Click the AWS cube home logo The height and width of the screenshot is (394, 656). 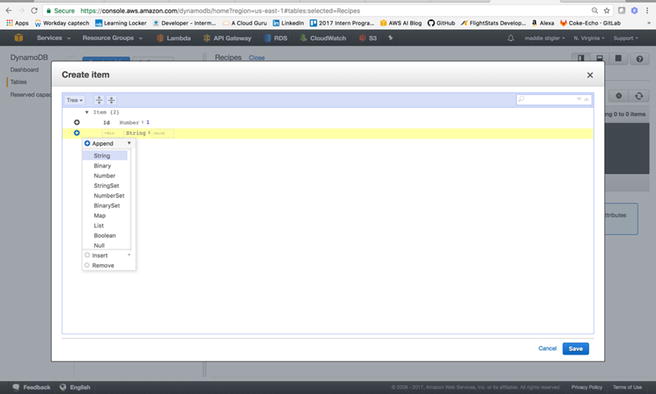(18, 38)
